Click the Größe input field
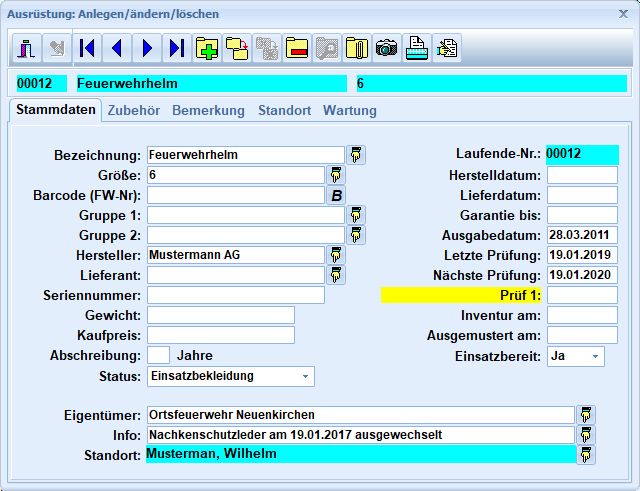This screenshot has height=491, width=640. [236, 175]
